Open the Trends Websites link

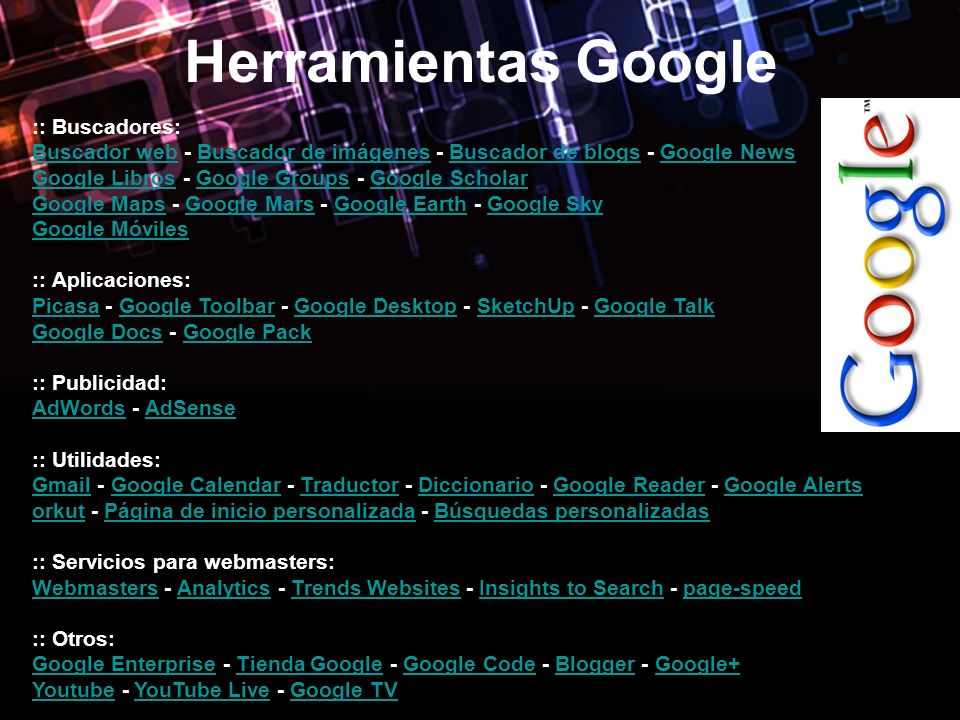(375, 588)
